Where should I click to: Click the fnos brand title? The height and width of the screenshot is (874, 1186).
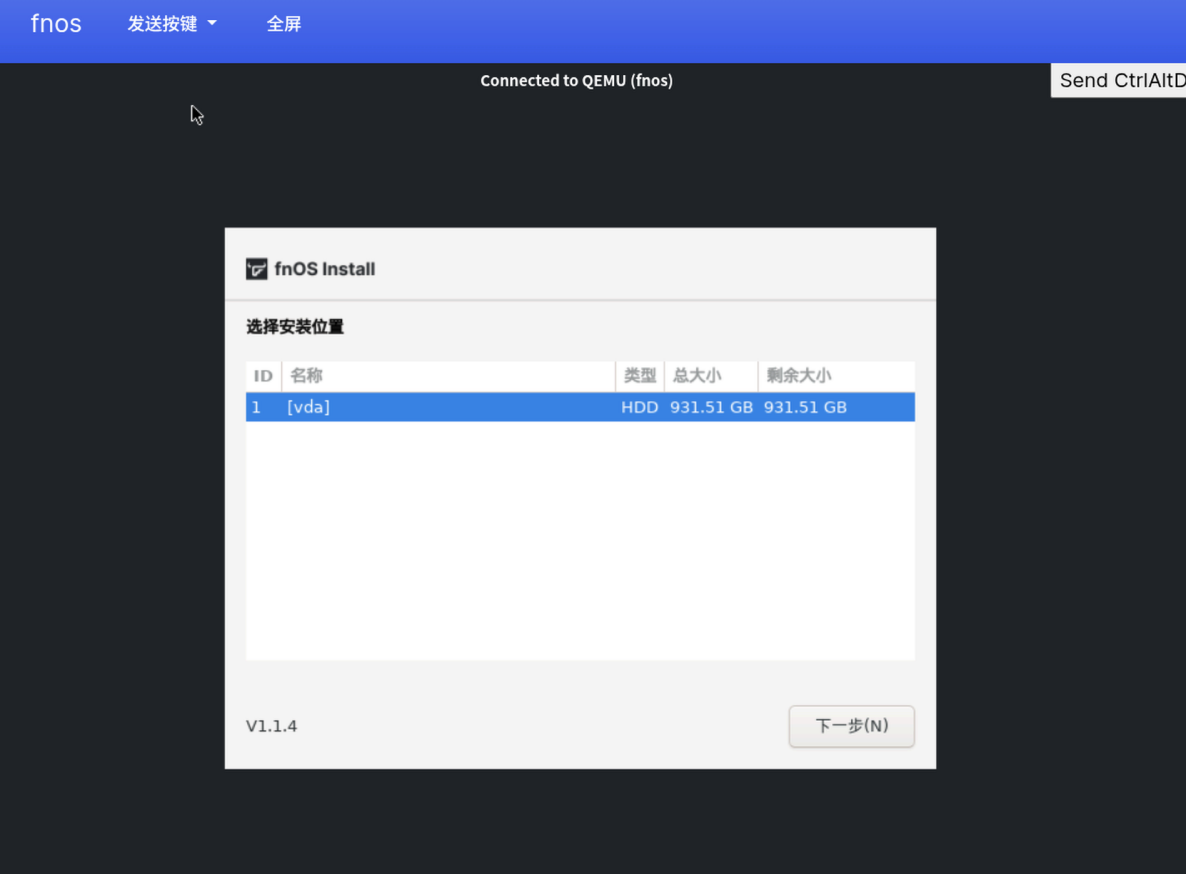[56, 23]
